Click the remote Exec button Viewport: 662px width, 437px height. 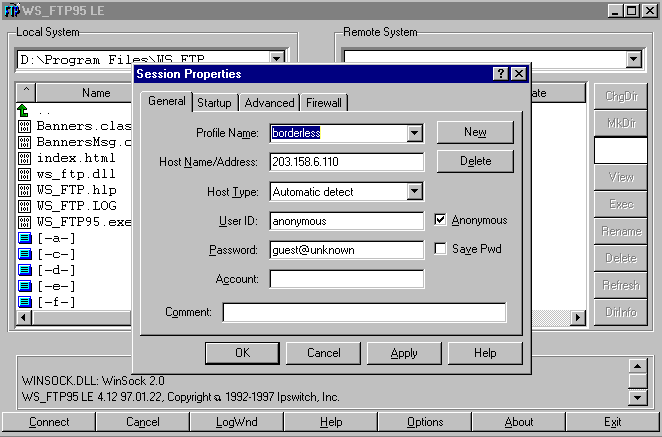[621, 204]
